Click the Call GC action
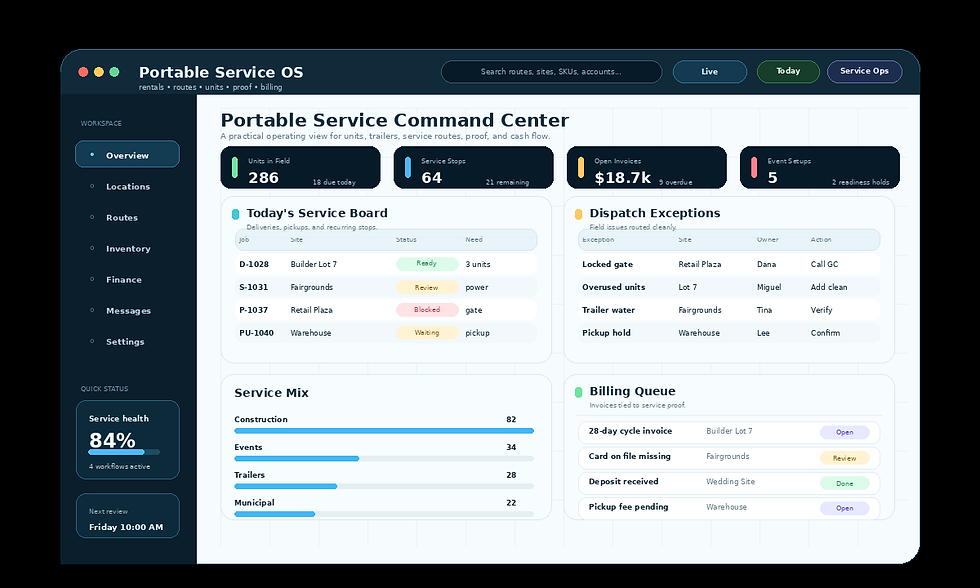 point(824,264)
